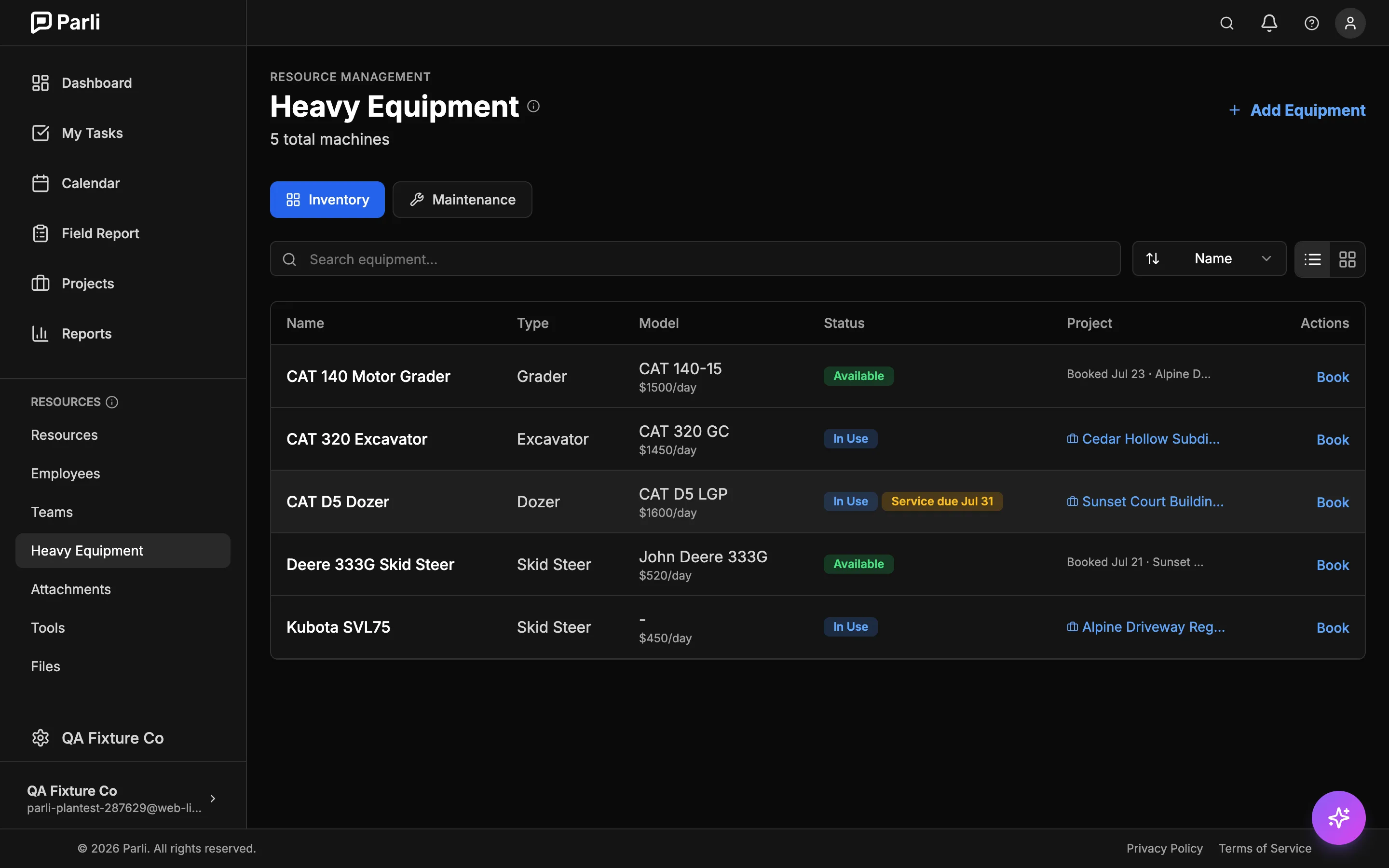Screen dimensions: 1389x868
Task: Click the Status column header
Action: pos(844,323)
